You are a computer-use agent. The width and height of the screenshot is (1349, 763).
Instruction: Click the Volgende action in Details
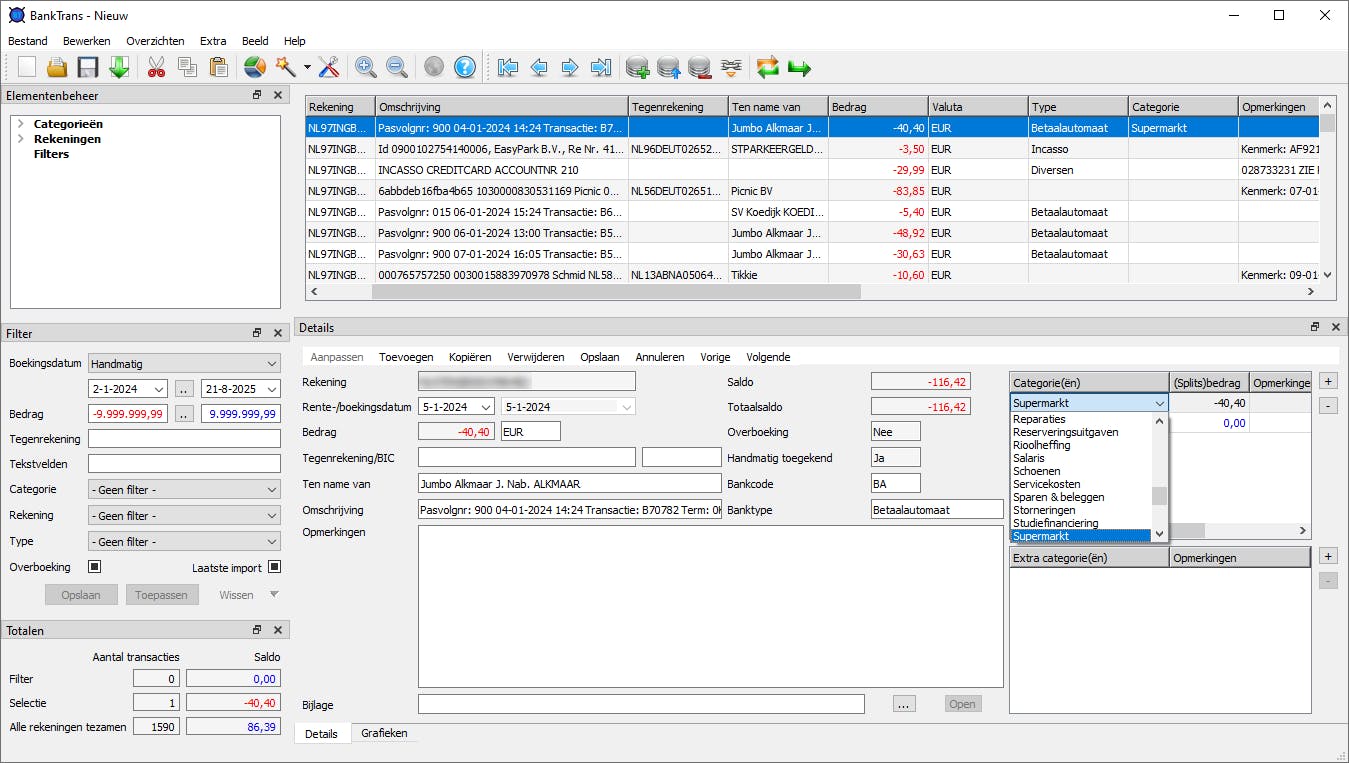768,357
